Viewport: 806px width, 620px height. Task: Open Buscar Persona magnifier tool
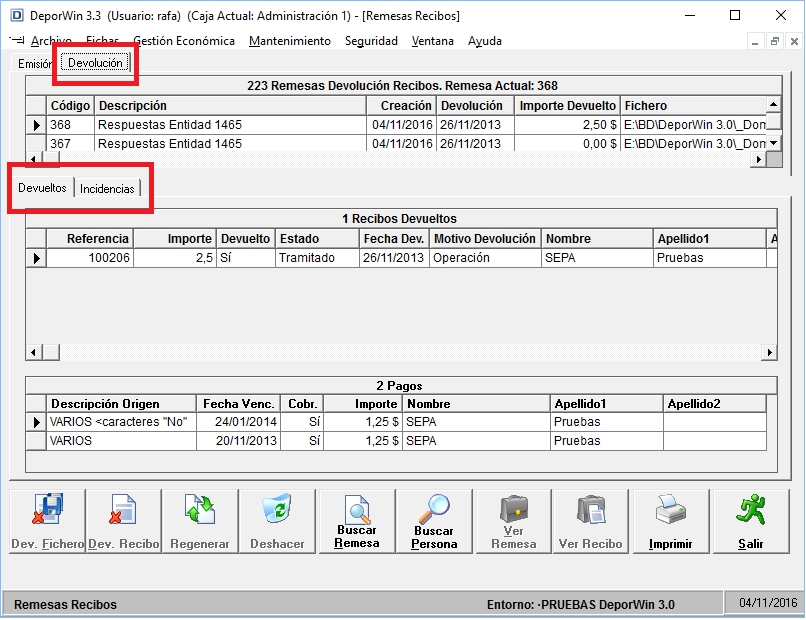(x=434, y=521)
